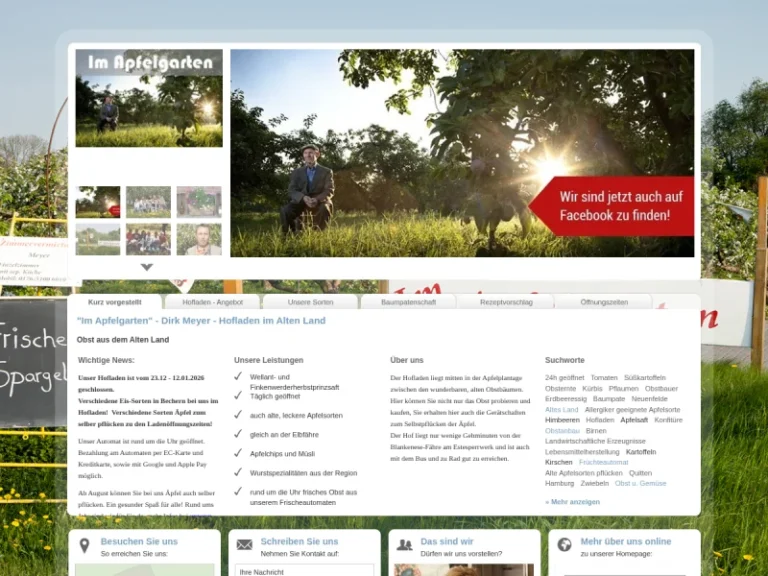Select the seated group thumbnail in the bottom row
Image resolution: width=768 pixels, height=576 pixels.
point(148,240)
